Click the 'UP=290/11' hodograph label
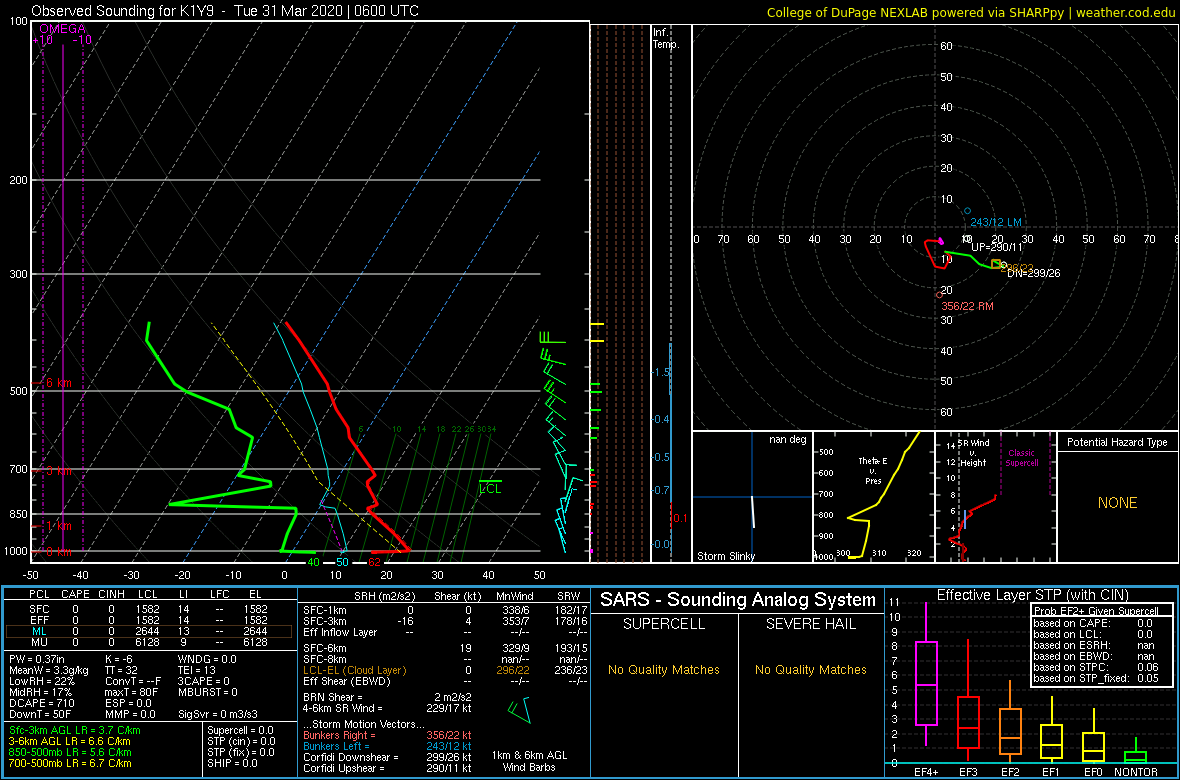 coord(997,247)
